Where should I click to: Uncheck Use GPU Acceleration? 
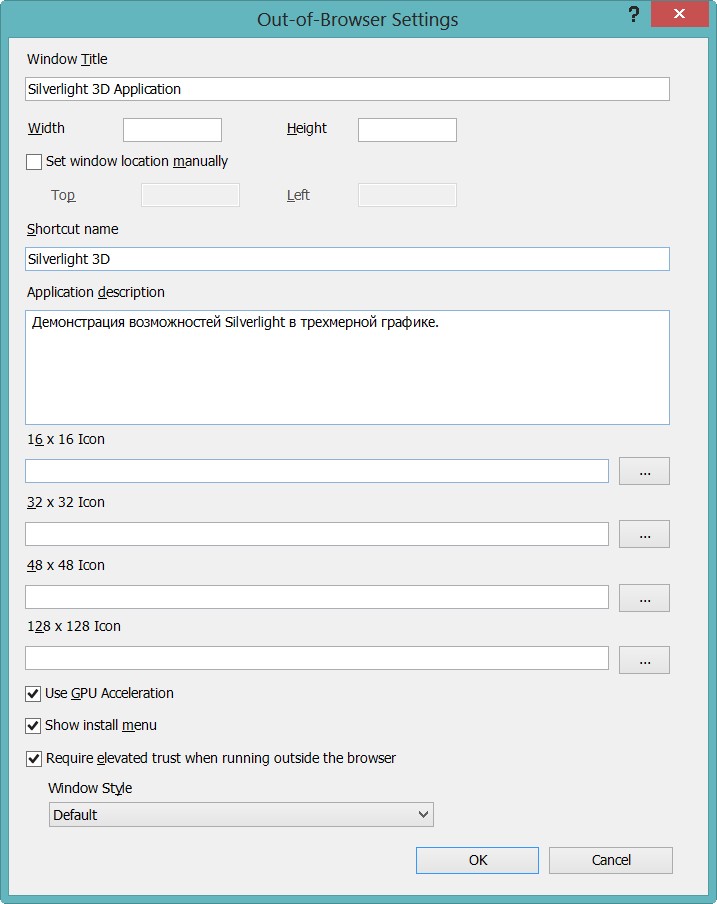click(33, 694)
